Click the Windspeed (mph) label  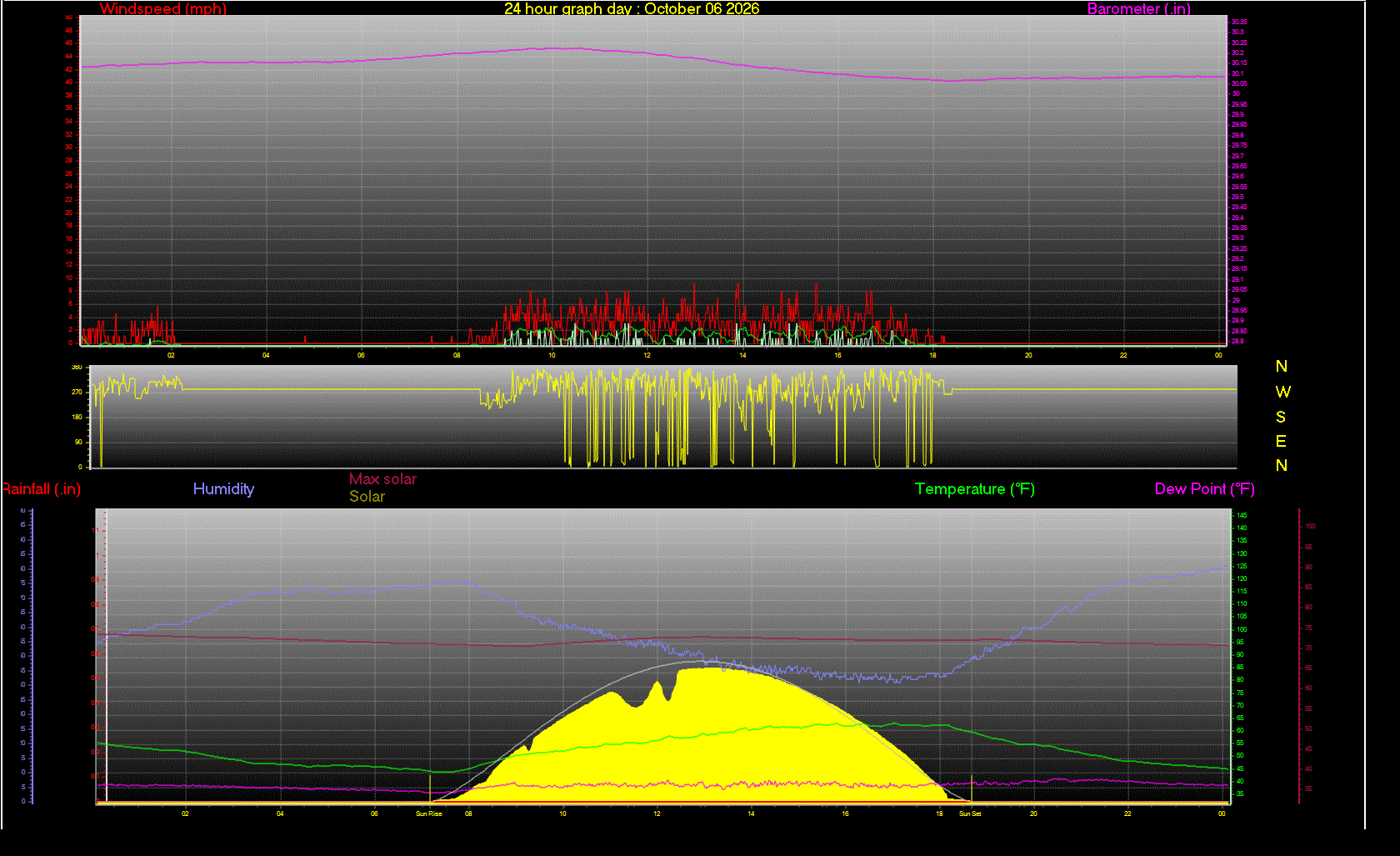(163, 9)
